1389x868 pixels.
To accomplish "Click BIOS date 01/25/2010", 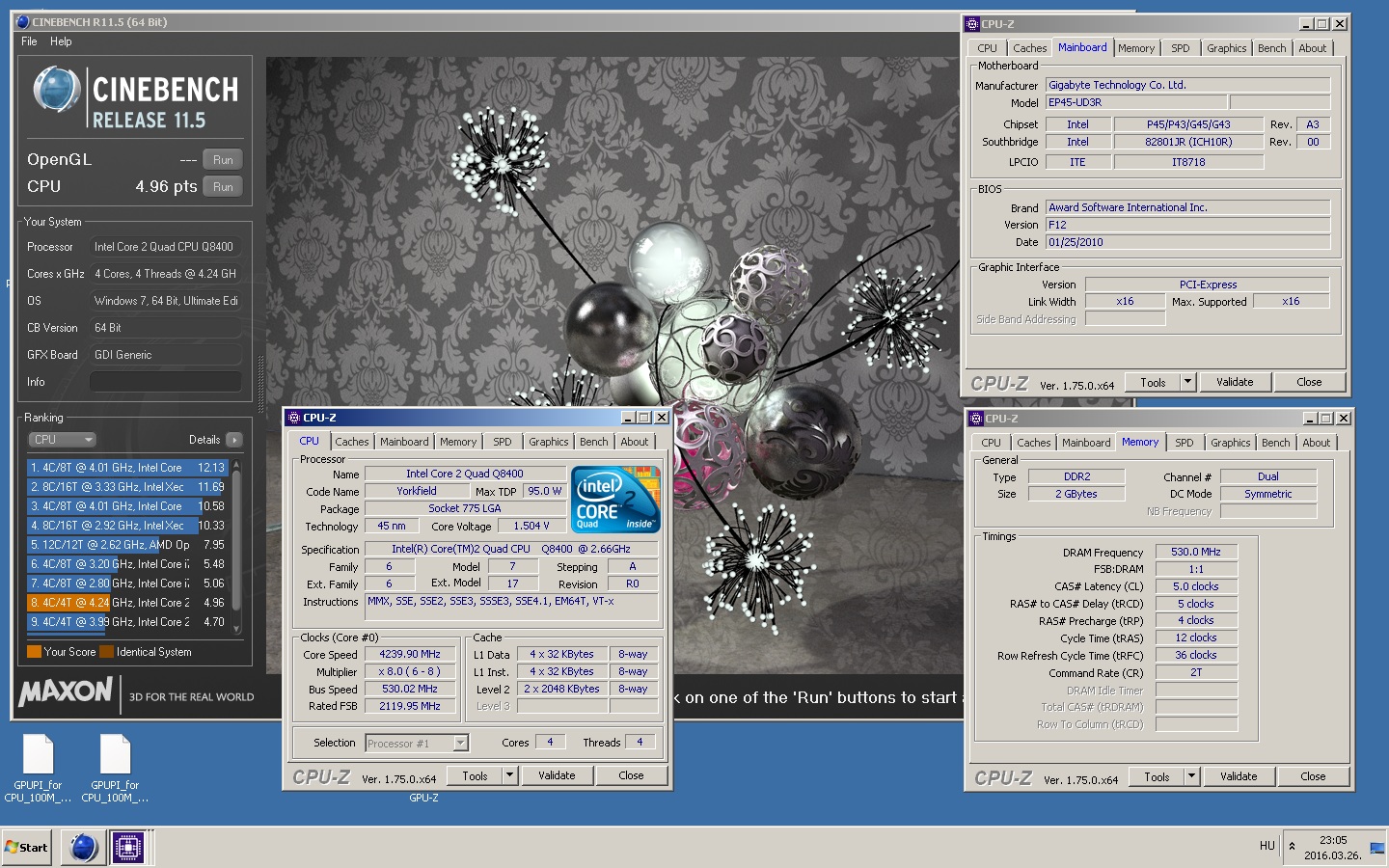I will tap(1187, 242).
